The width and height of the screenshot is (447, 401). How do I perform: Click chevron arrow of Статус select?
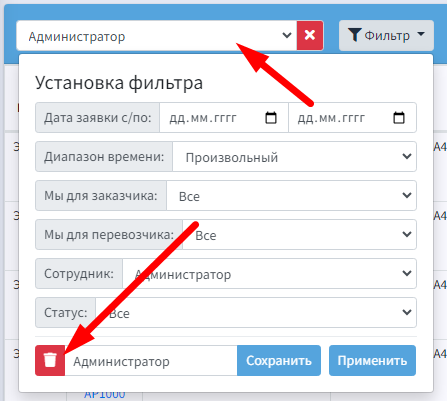click(407, 312)
